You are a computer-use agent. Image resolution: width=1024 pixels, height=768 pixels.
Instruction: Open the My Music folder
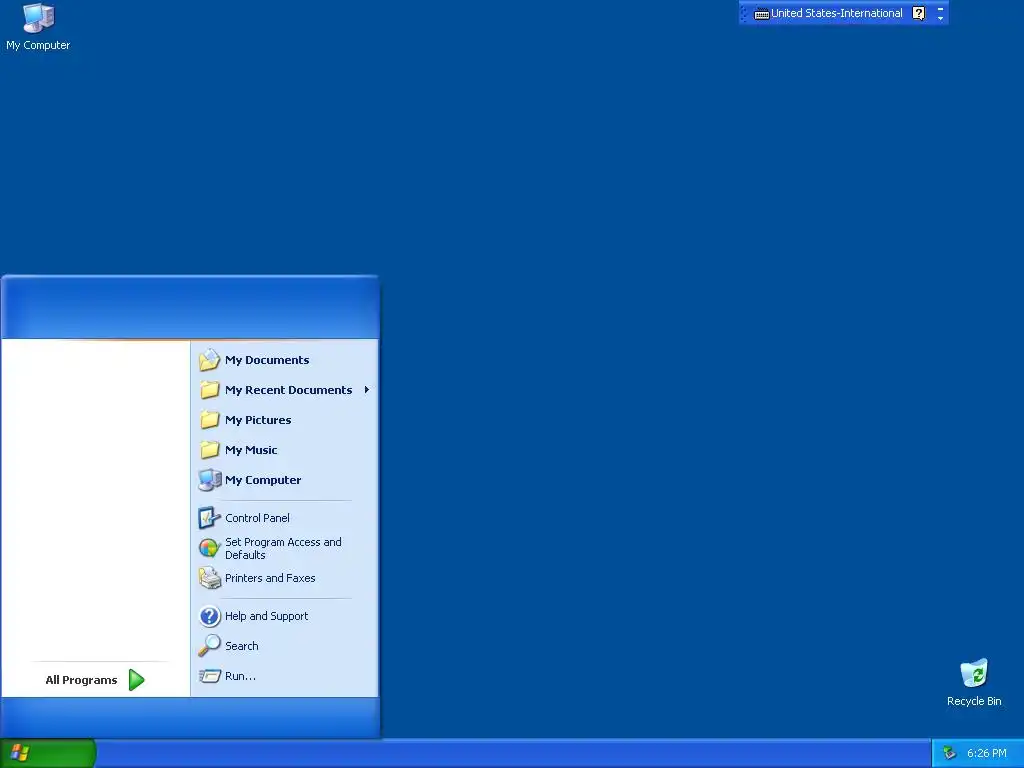point(285,450)
